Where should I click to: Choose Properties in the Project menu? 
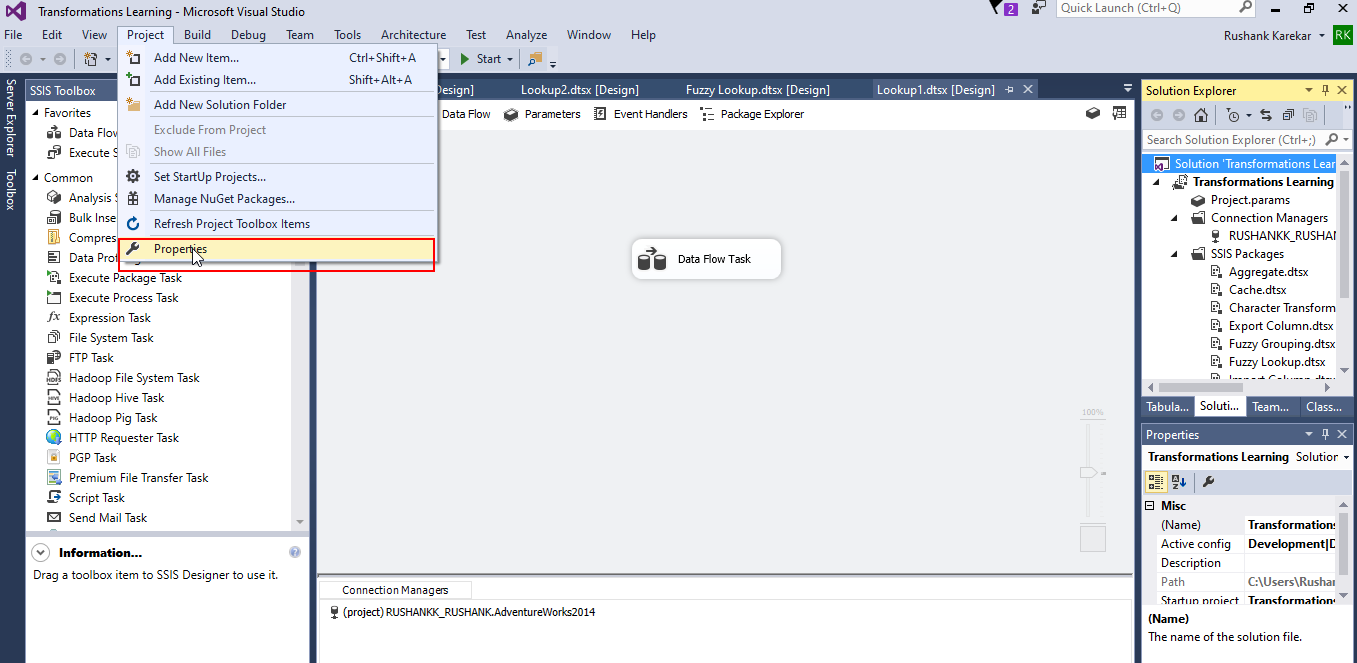pyautogui.click(x=278, y=249)
